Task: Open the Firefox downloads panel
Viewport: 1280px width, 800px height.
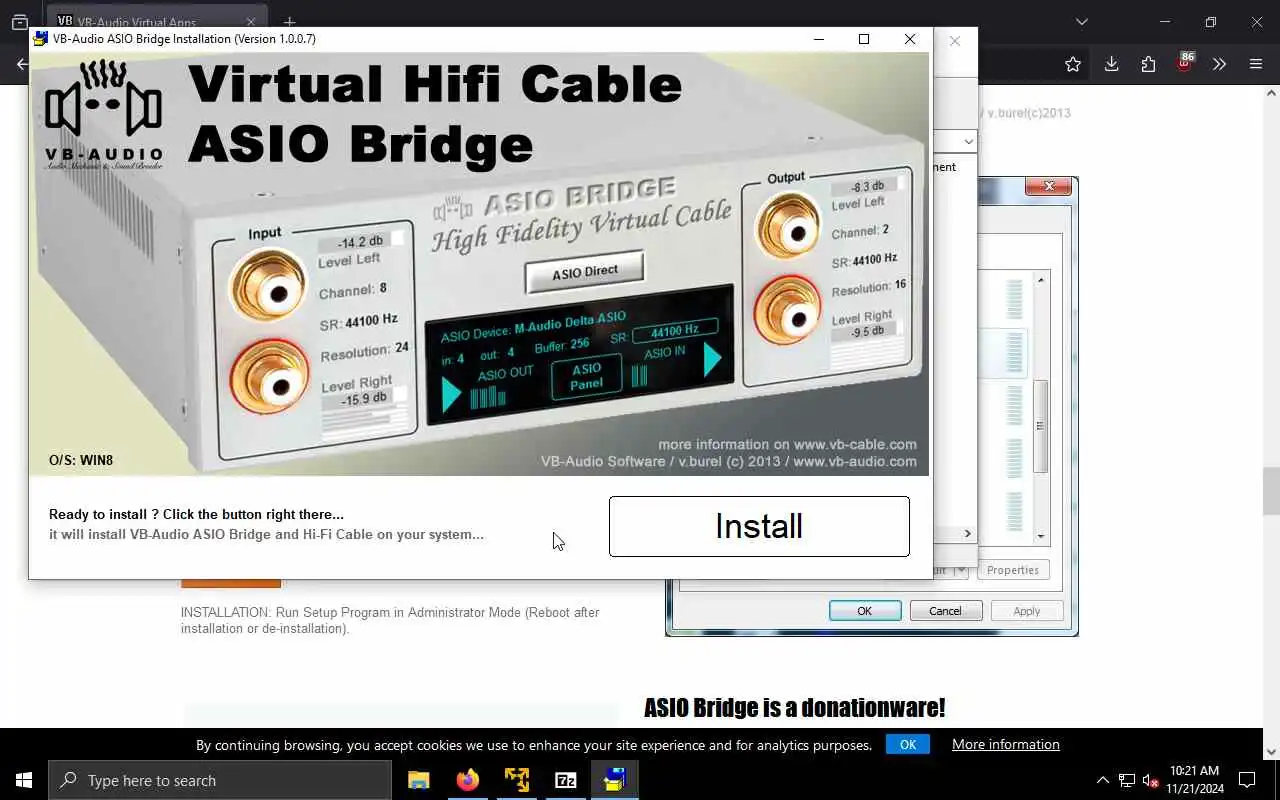Action: (x=1111, y=64)
